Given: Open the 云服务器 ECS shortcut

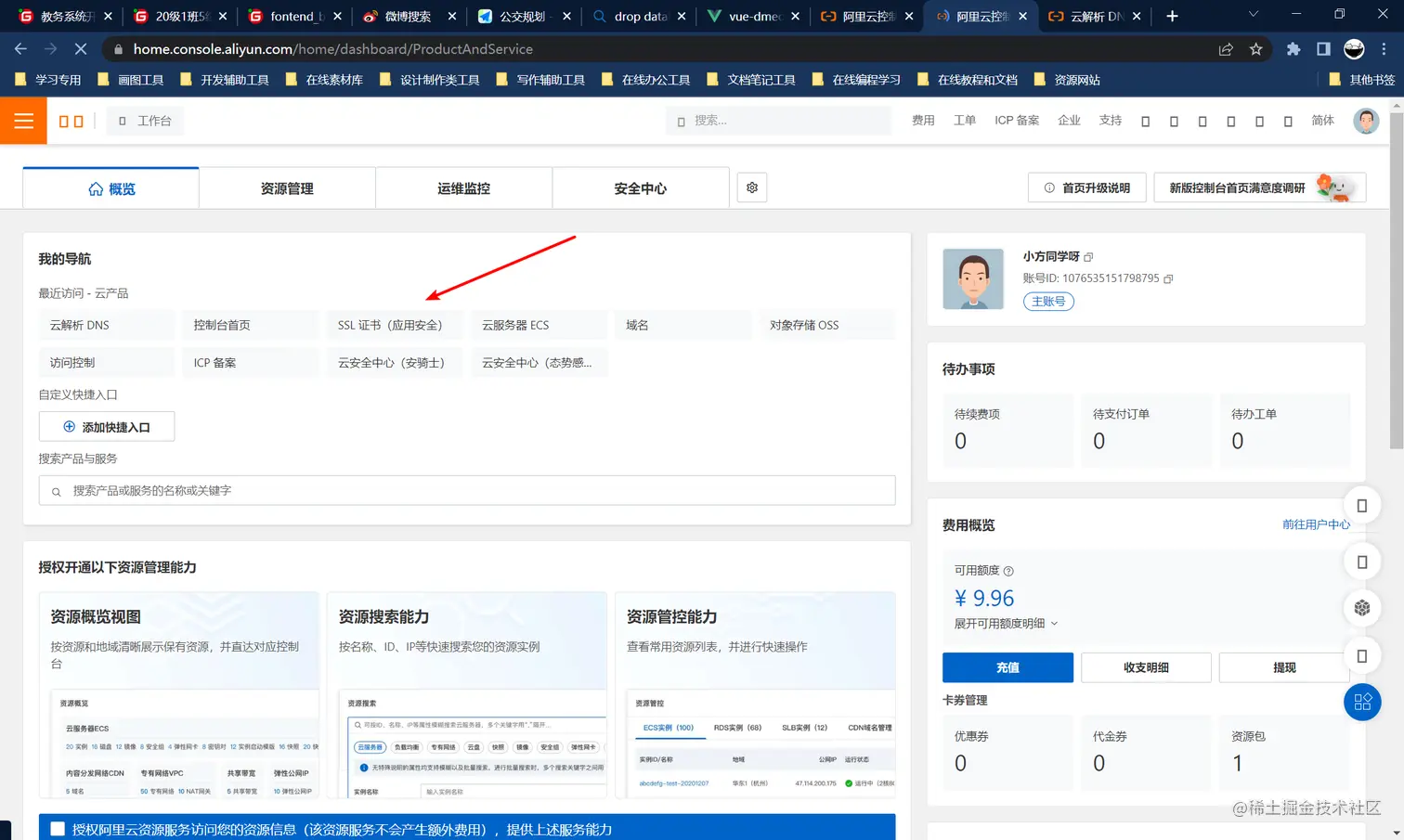Looking at the screenshot, I should (x=539, y=326).
